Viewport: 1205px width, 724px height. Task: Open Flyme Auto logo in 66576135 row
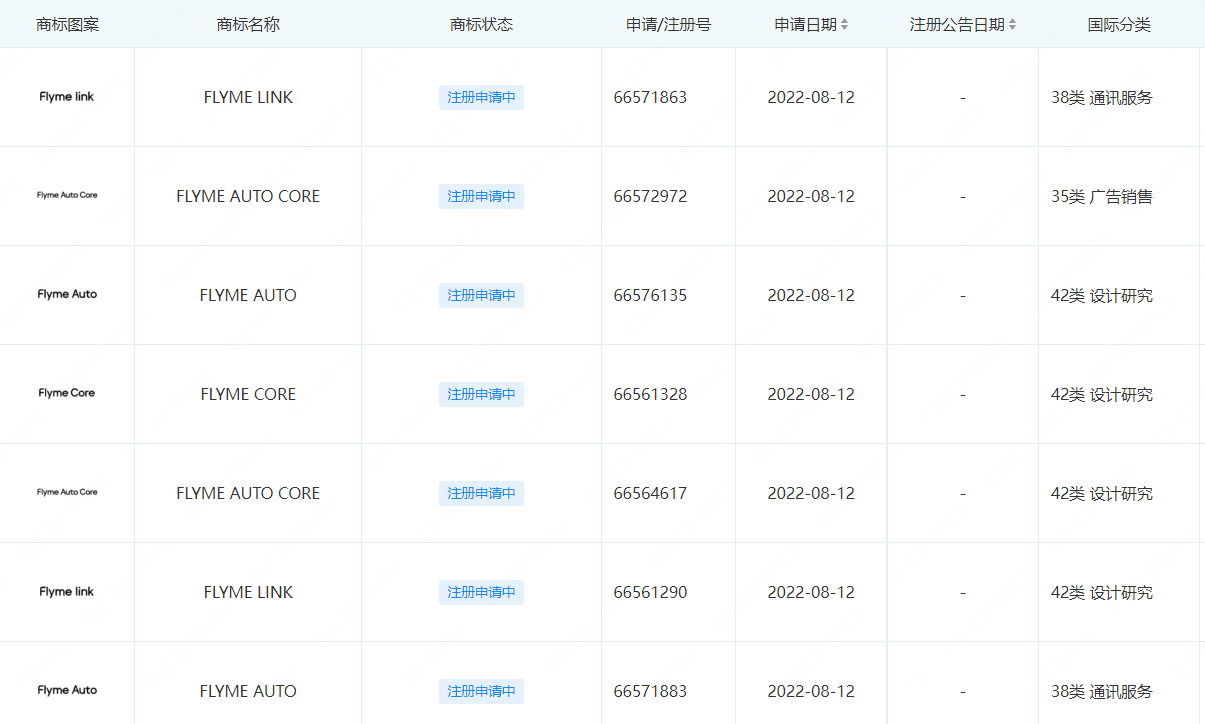click(x=67, y=295)
